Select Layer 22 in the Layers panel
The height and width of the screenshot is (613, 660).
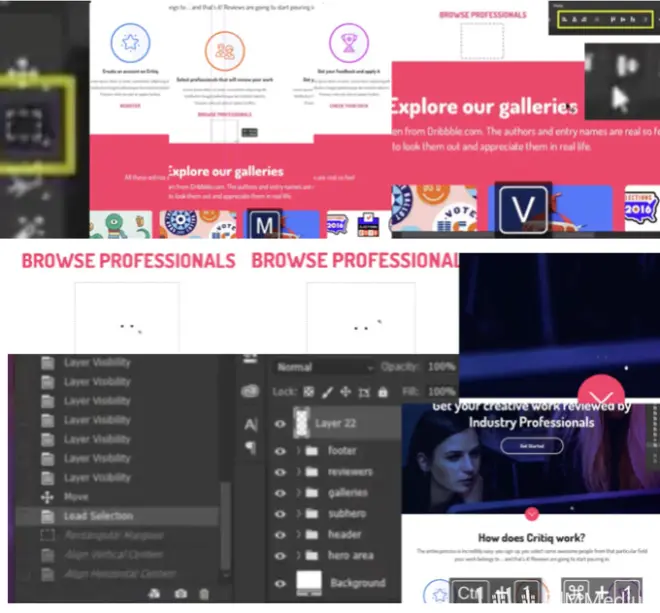pos(335,423)
